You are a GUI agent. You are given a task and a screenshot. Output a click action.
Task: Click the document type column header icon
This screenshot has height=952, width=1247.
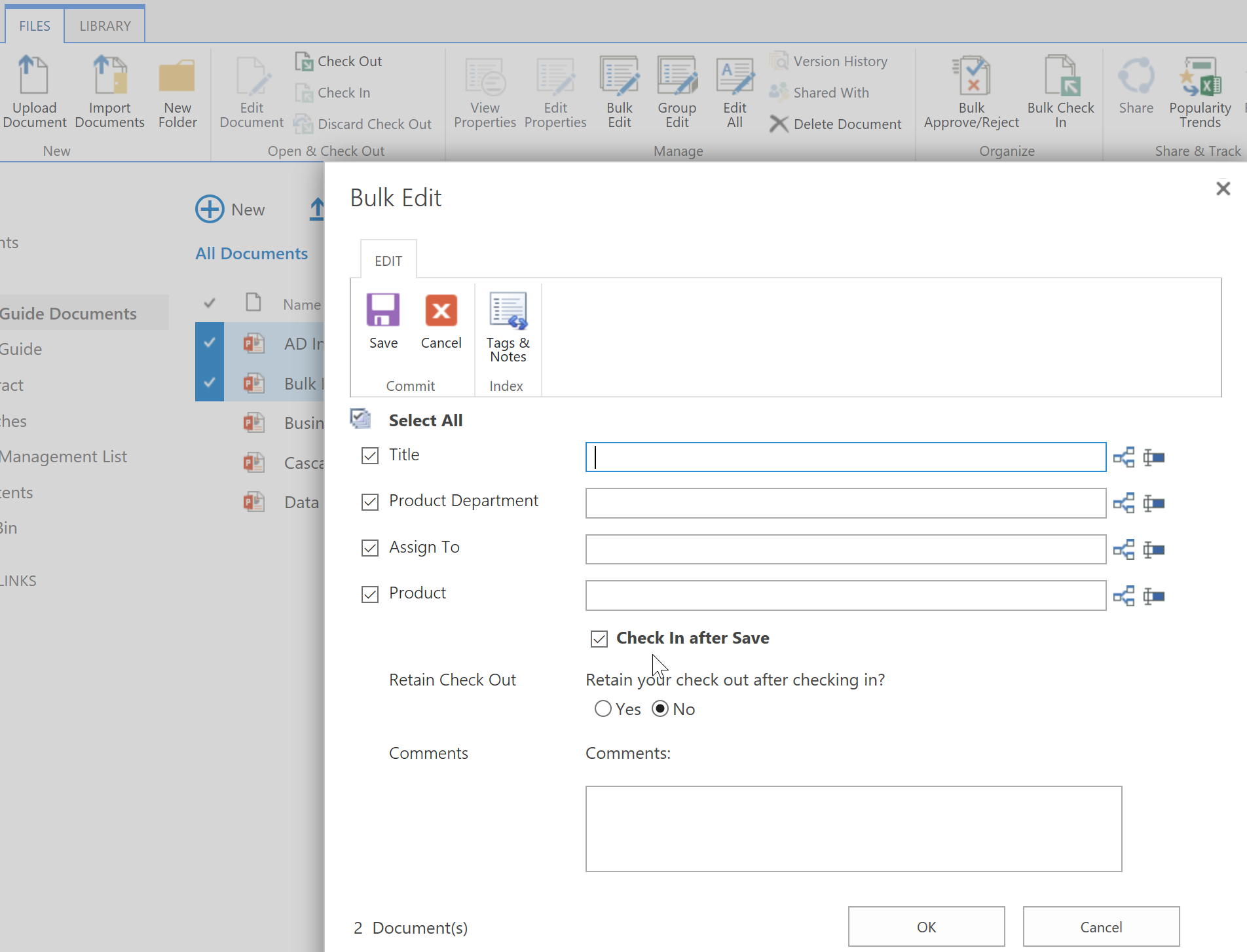point(253,302)
